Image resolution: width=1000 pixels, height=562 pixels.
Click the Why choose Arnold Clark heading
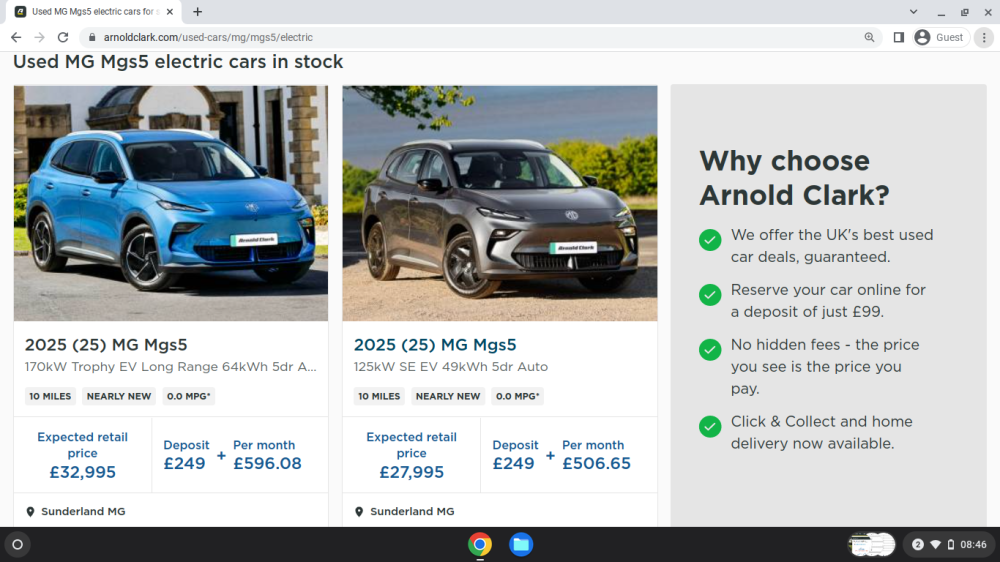point(794,178)
